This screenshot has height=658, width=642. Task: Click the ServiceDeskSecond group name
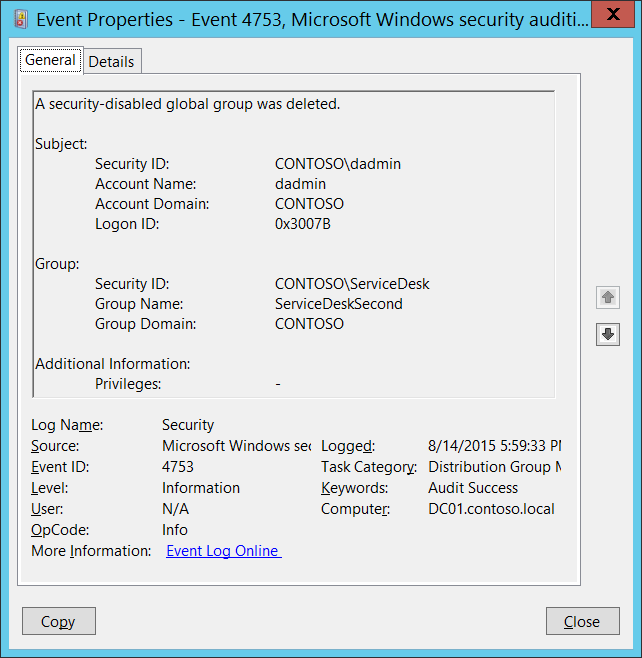point(338,304)
